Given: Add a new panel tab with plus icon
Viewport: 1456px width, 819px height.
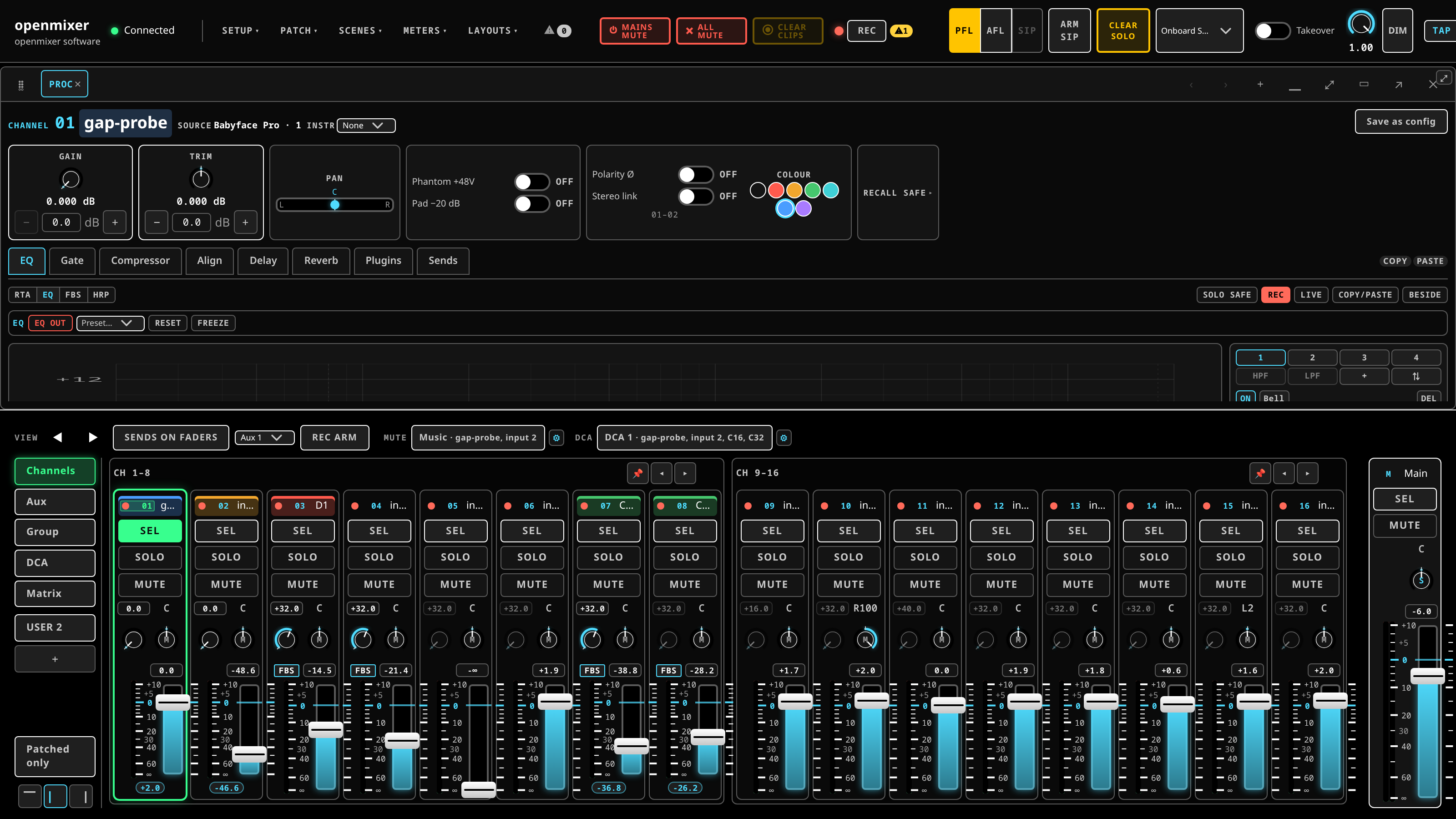Looking at the screenshot, I should [x=1260, y=84].
